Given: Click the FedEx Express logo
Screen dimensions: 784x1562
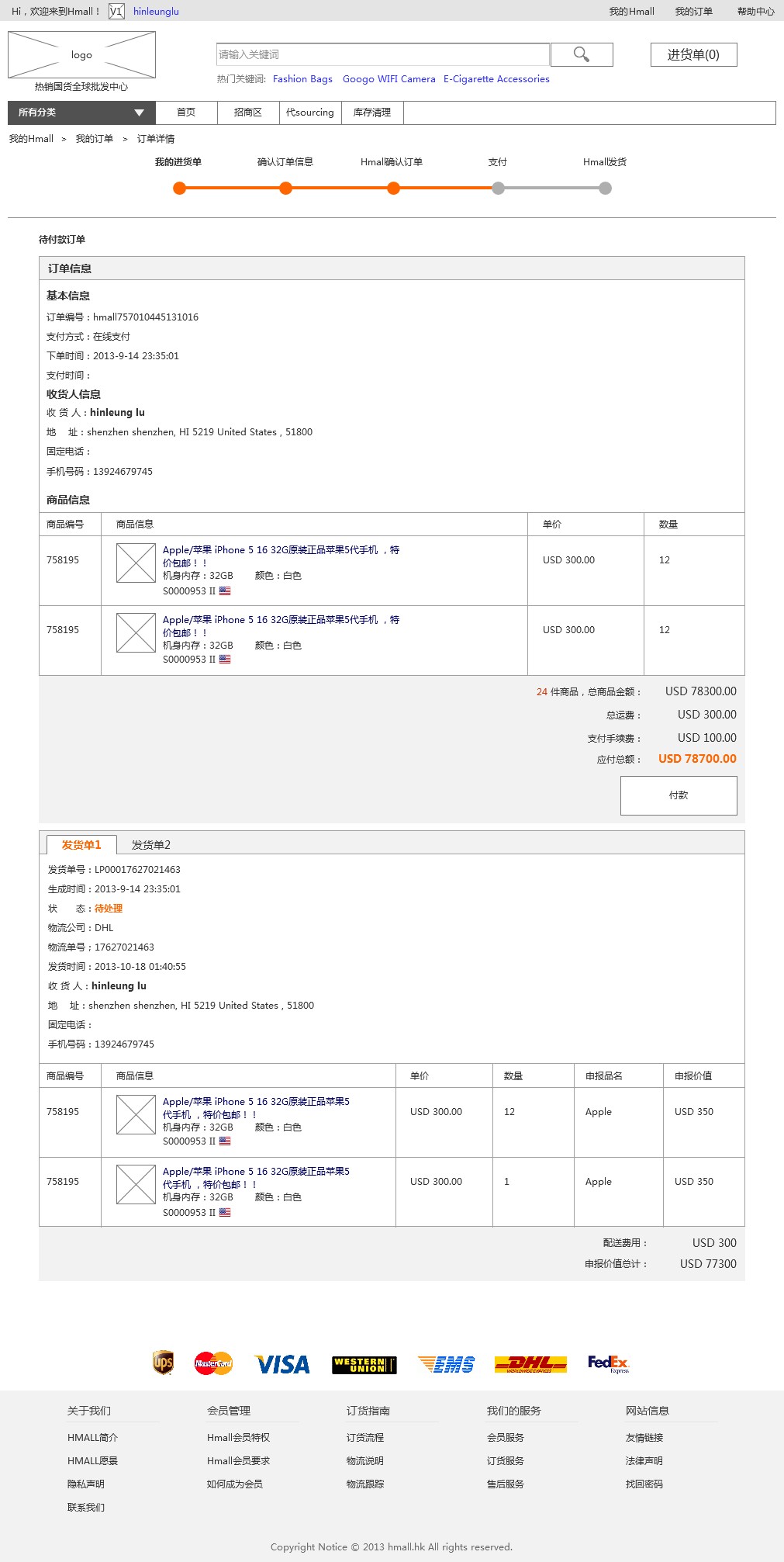Looking at the screenshot, I should tap(608, 1363).
